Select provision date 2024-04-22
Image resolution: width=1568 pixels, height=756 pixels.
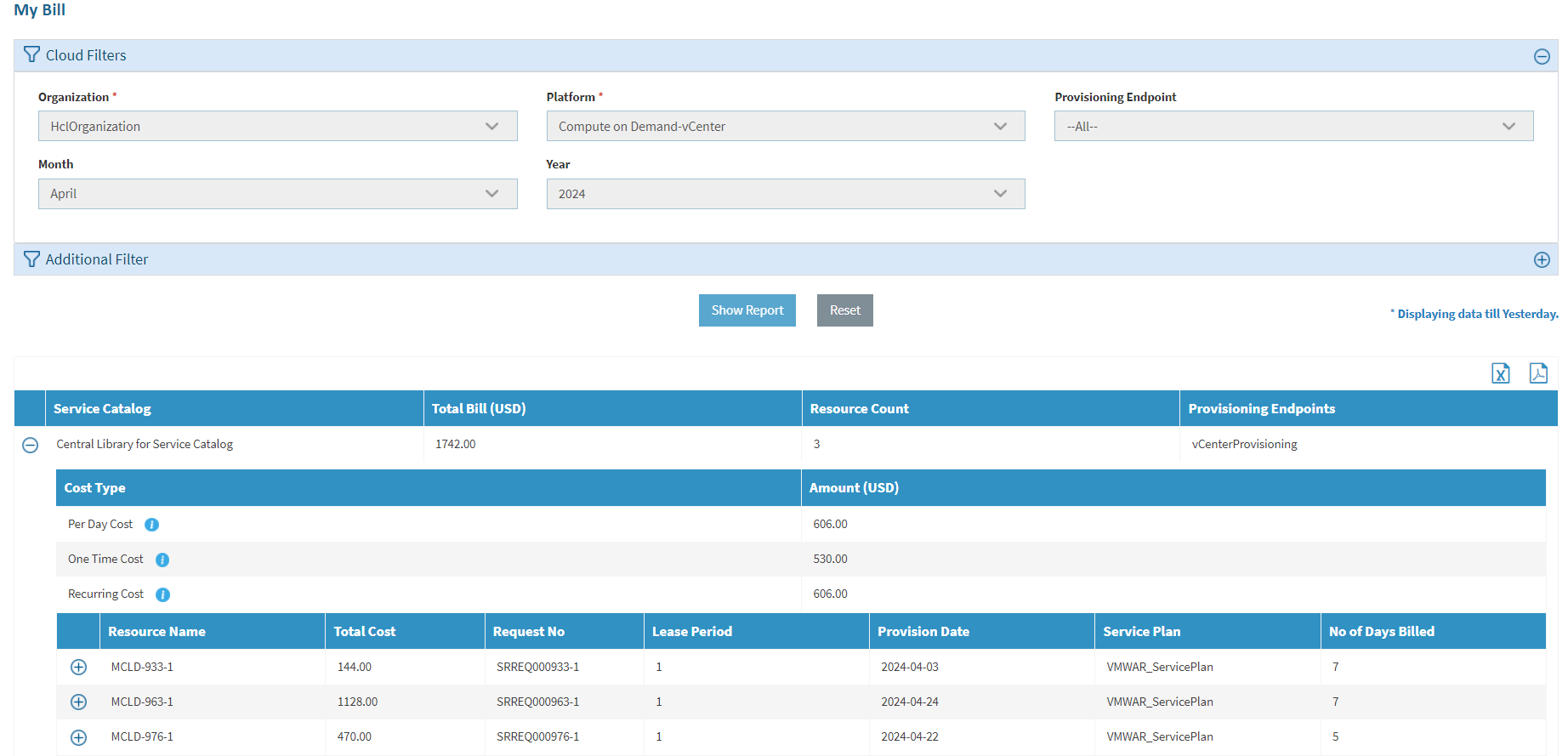tap(910, 737)
